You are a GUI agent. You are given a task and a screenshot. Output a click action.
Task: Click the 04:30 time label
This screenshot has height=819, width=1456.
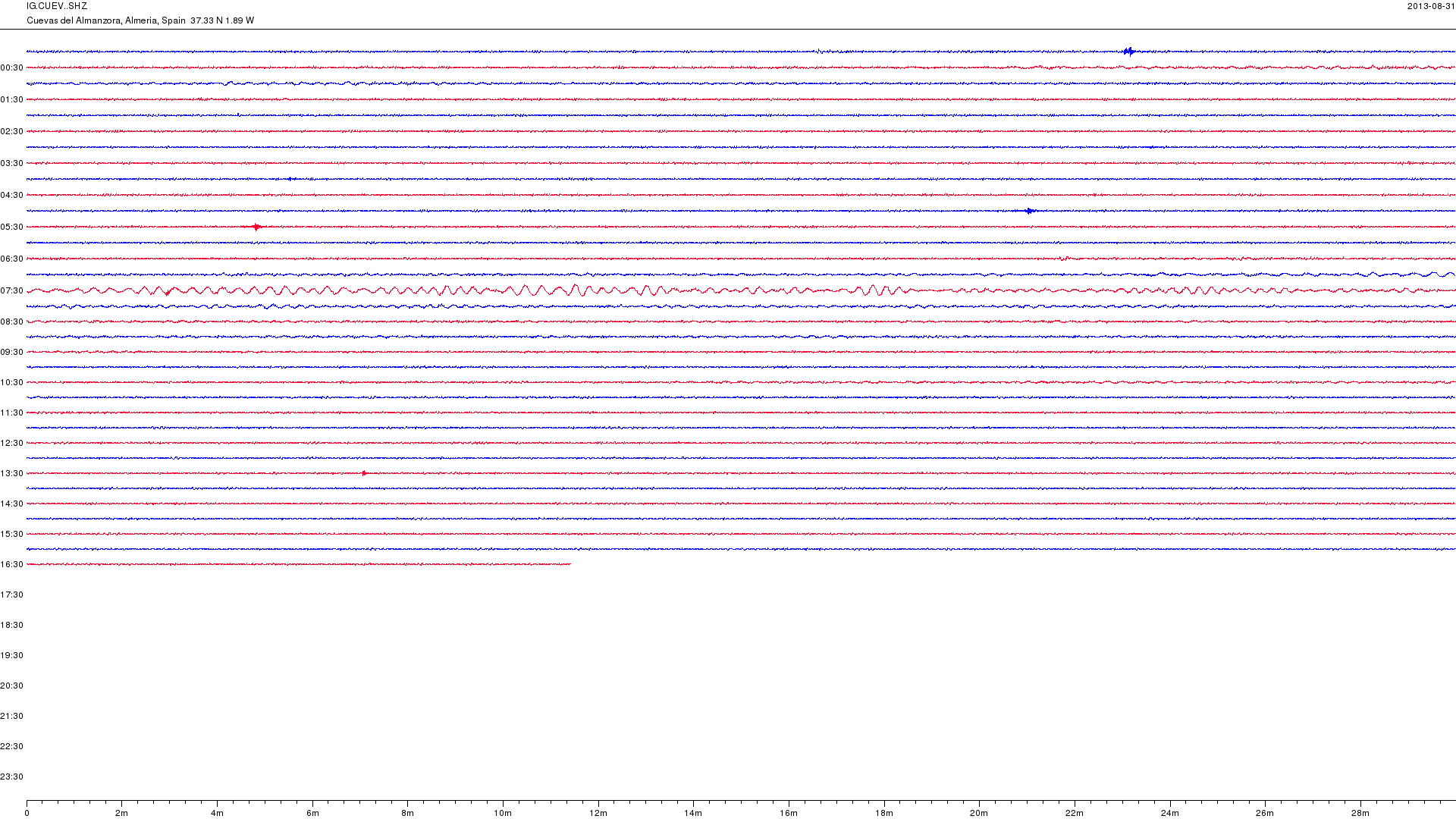pos(12,196)
